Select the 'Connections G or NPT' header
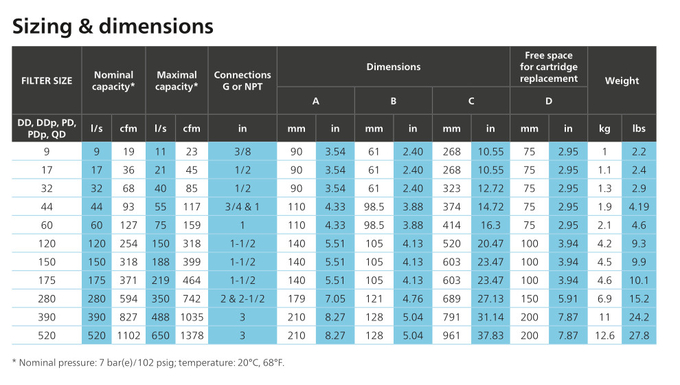This screenshot has width=680, height=385. [x=242, y=81]
